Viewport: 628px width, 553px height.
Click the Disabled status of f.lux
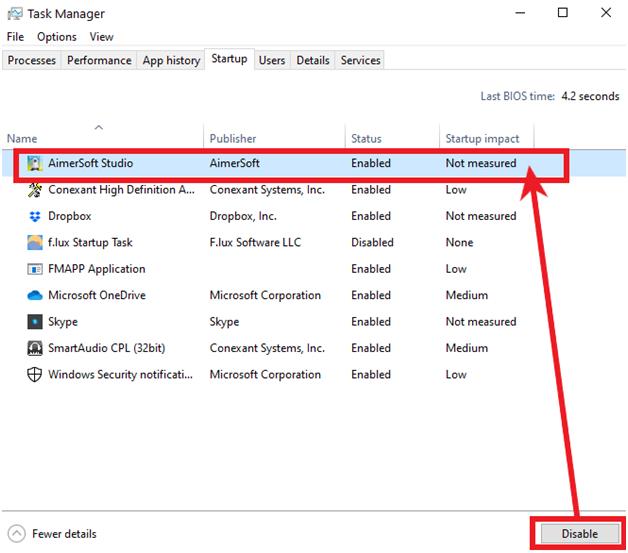372,243
